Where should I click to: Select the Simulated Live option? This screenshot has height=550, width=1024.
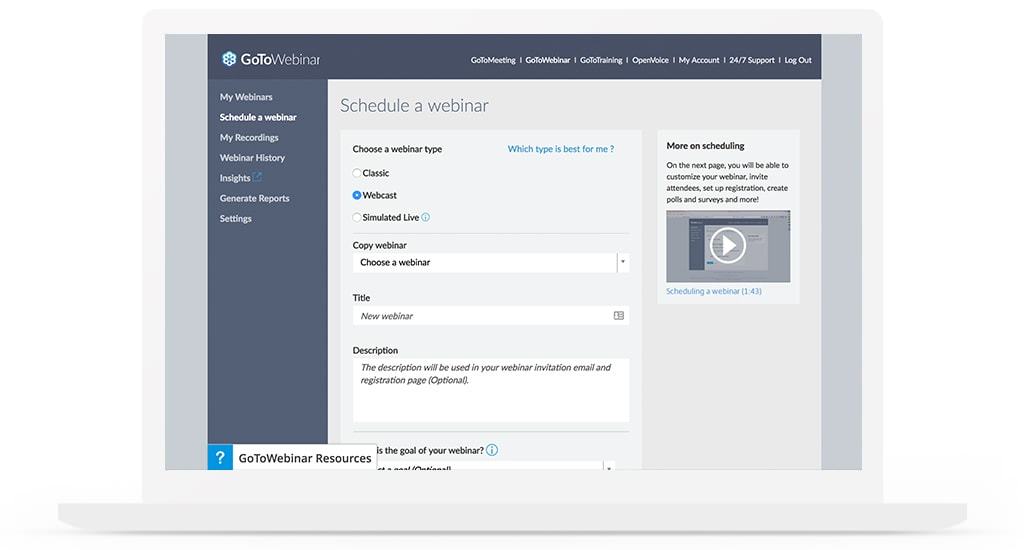(x=357, y=218)
